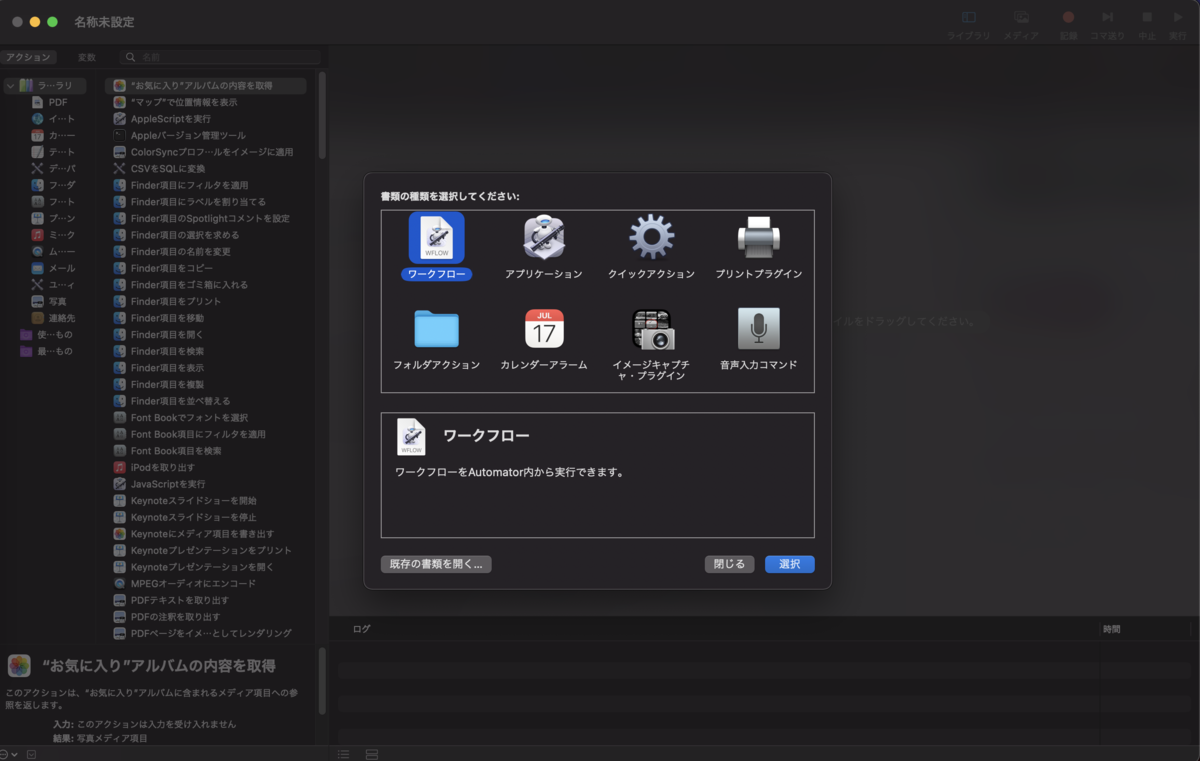Toggle the ライブラリ panel toolbar button

968,23
